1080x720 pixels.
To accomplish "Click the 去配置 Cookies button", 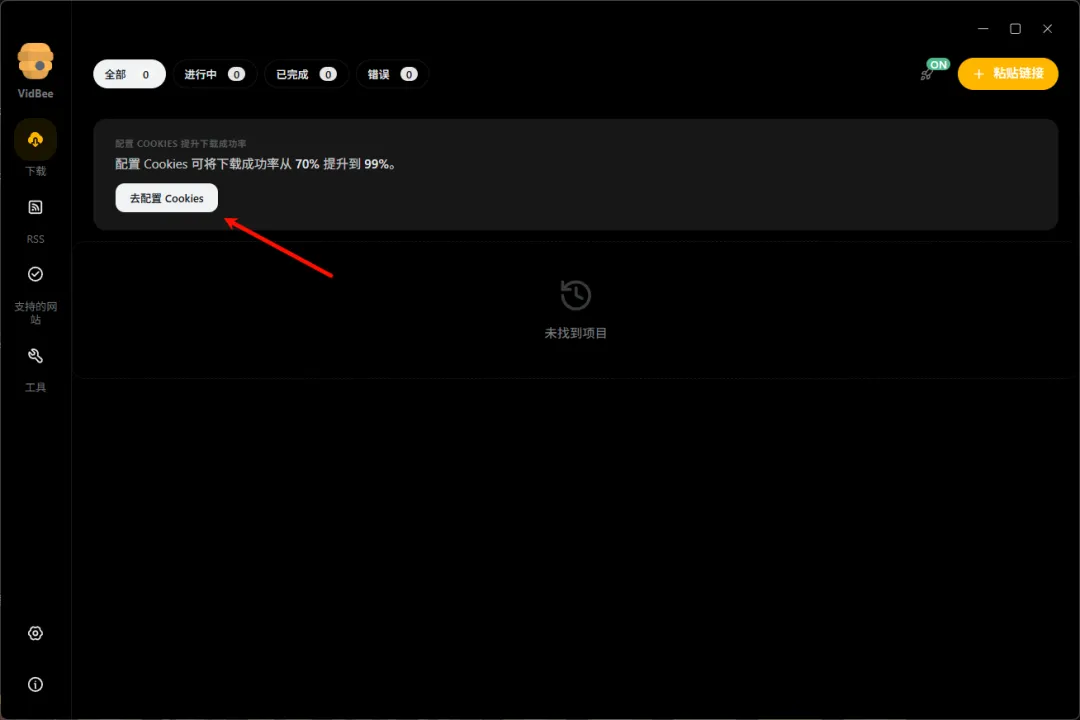I will coord(167,198).
